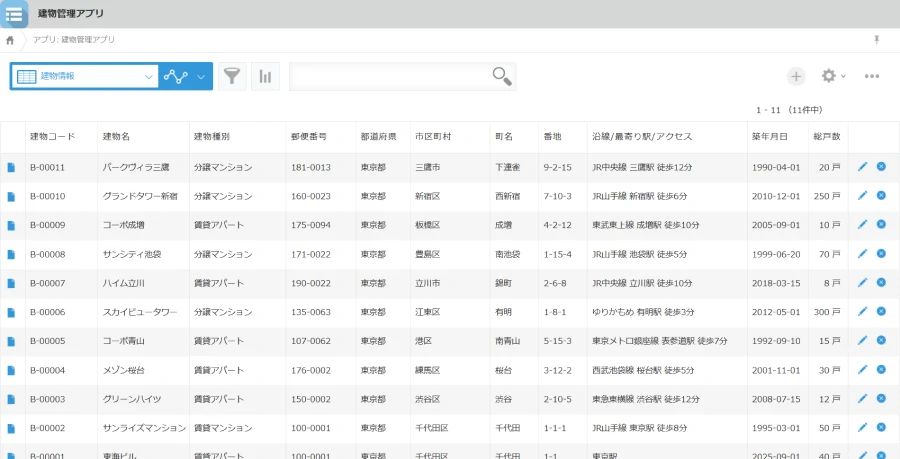This screenshot has height=459, width=900.
Task: Edit the ハイム立川 record with pencil
Action: (862, 282)
